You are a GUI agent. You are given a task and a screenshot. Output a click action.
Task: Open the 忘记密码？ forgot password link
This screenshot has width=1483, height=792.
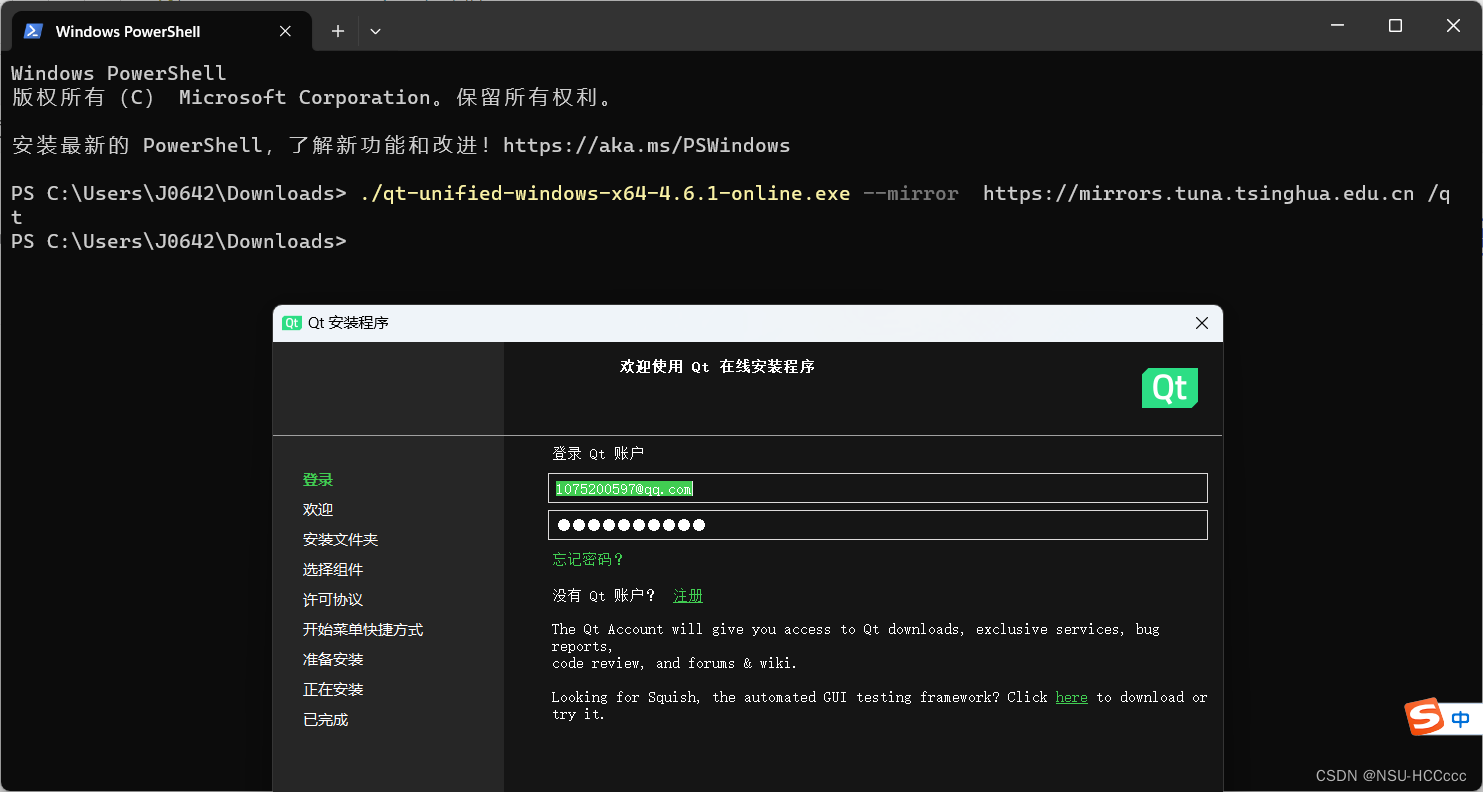tap(588, 560)
